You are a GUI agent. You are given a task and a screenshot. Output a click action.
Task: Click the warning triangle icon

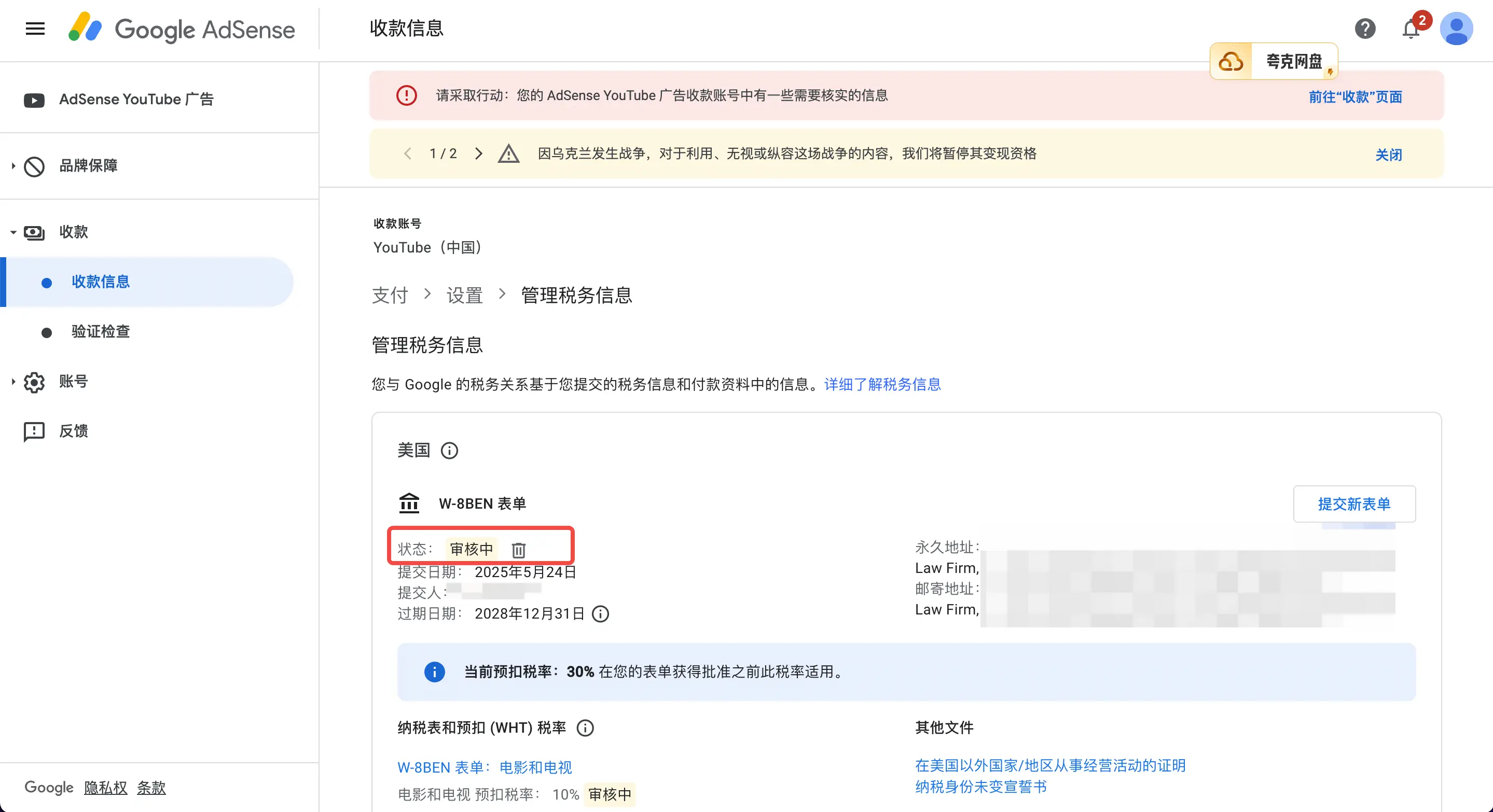tap(508, 153)
